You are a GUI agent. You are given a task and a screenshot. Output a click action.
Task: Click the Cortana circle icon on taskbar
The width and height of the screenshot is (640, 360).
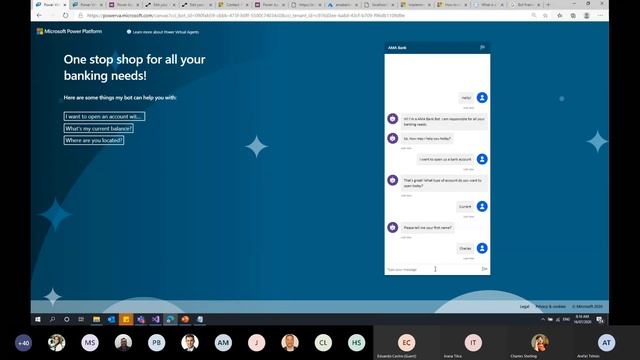pos(67,319)
